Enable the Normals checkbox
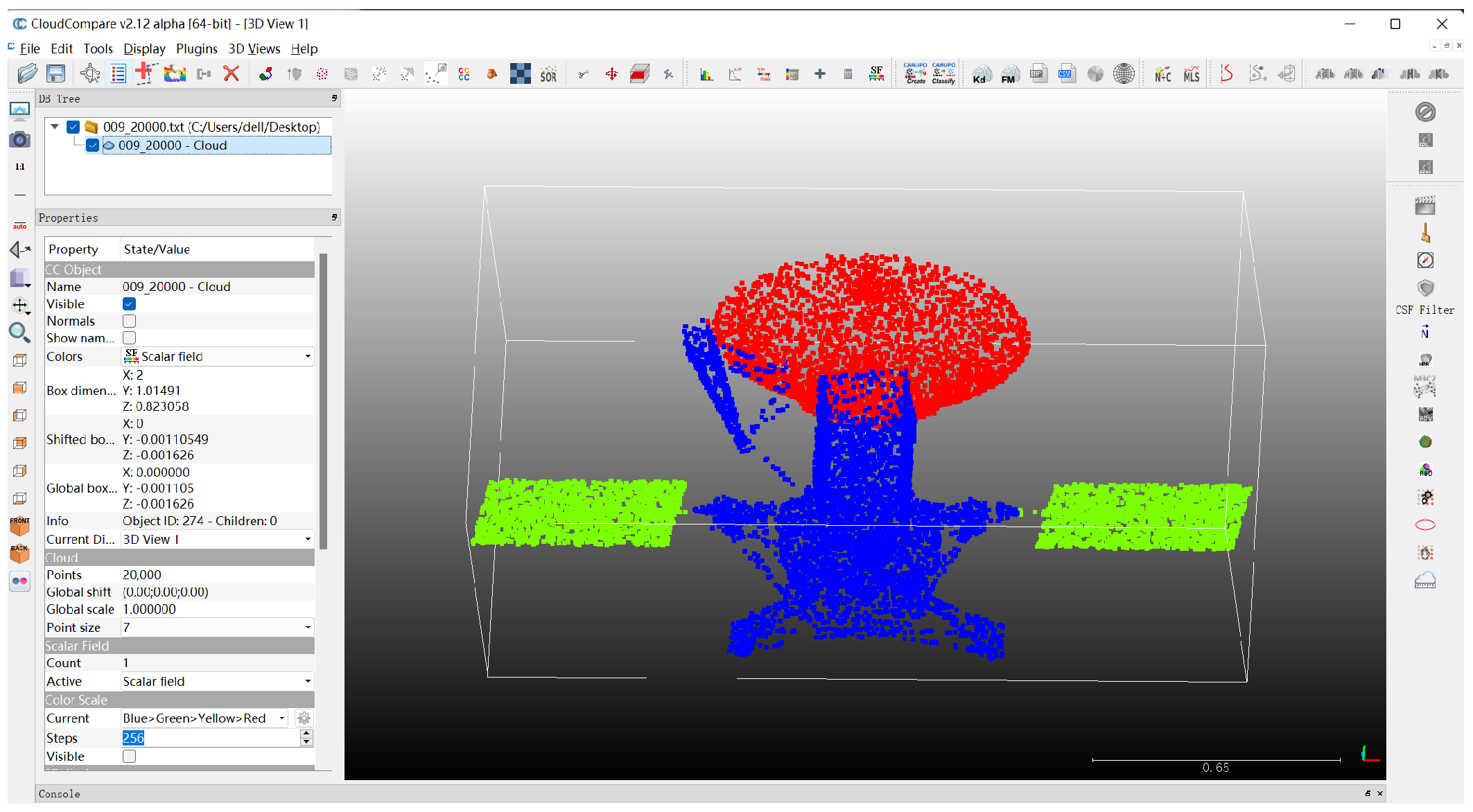Viewport: 1473px width, 812px height. click(x=129, y=321)
